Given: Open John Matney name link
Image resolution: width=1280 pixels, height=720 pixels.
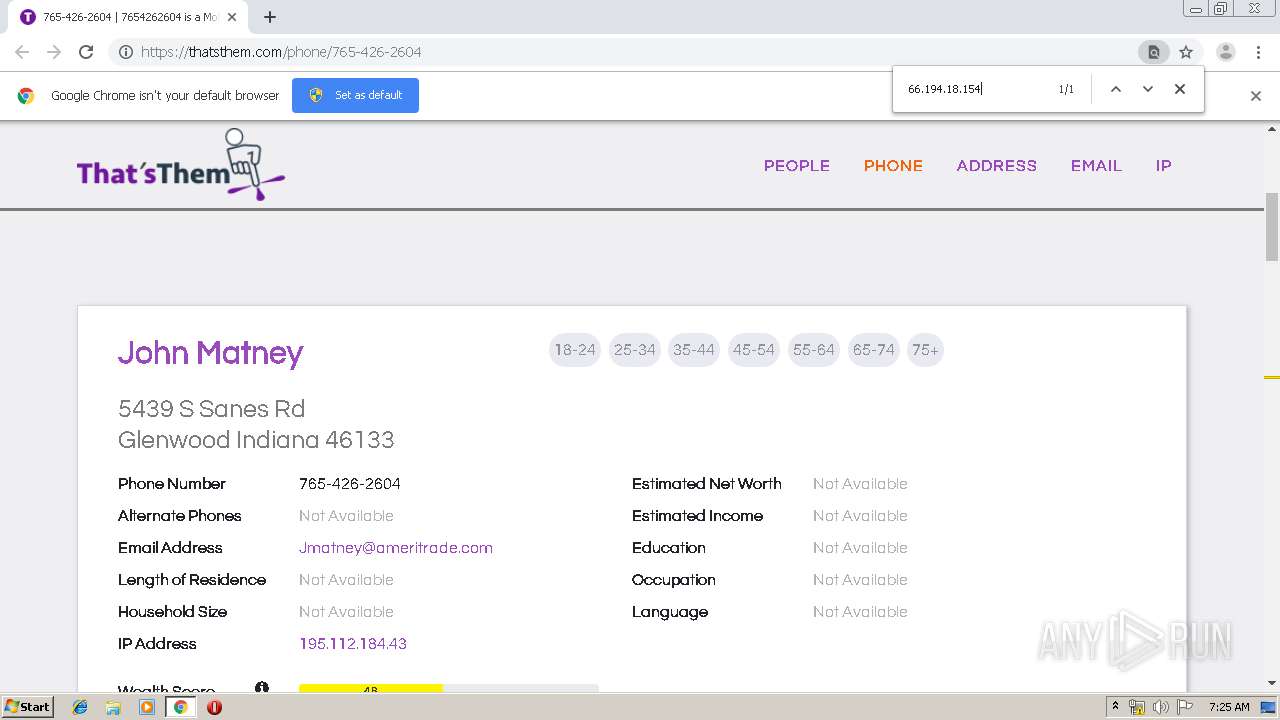Looking at the screenshot, I should pyautogui.click(x=210, y=353).
